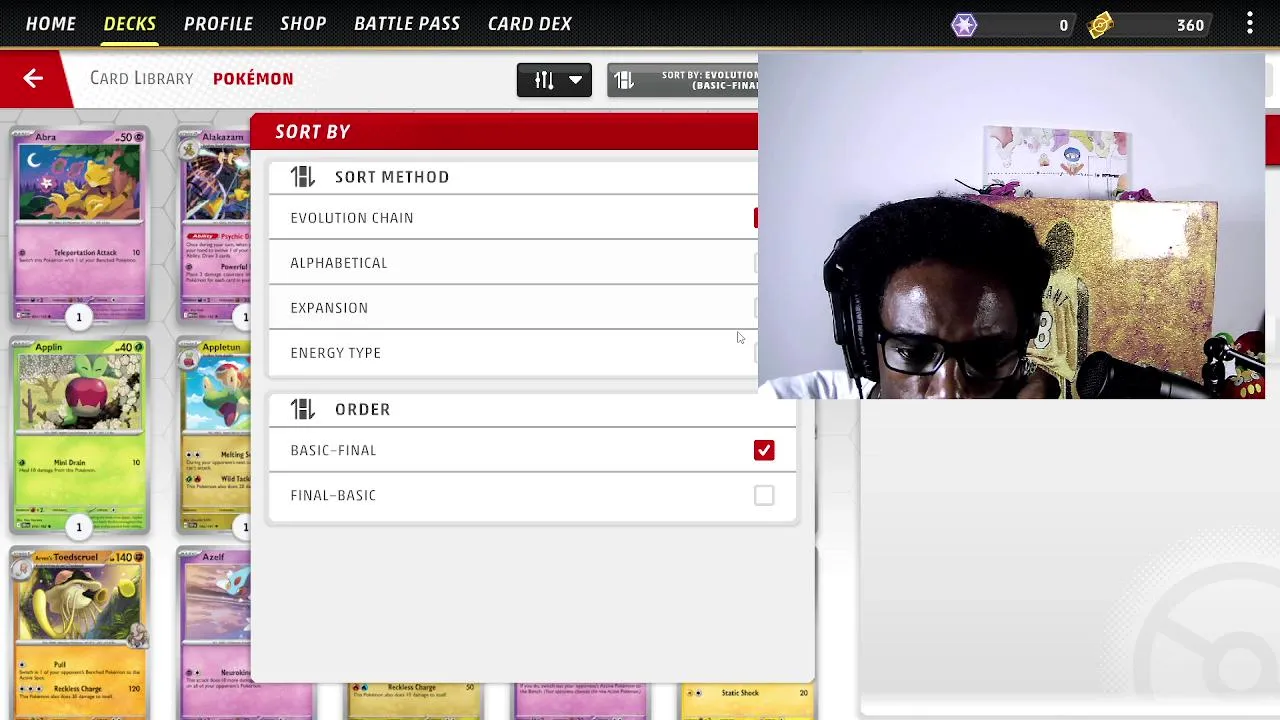Open the Decks tab
Viewport: 1280px width, 720px height.
click(130, 23)
